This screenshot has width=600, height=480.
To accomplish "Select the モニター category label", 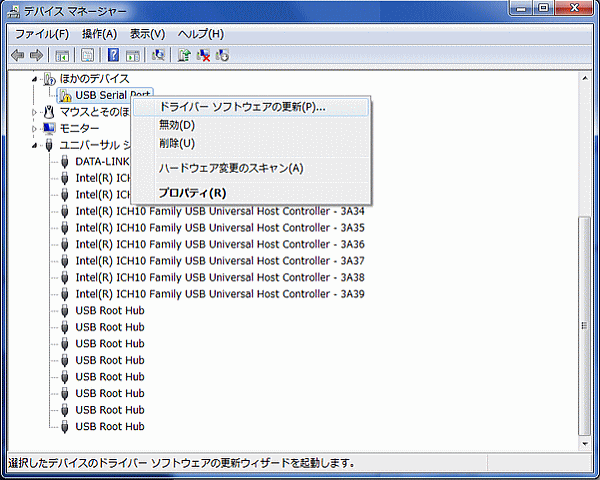I will (x=79, y=129).
